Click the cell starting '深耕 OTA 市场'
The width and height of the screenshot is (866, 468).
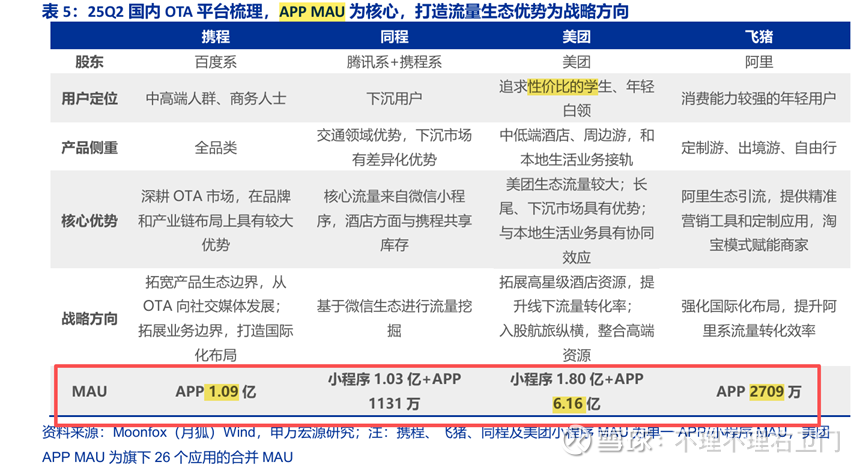[215, 220]
